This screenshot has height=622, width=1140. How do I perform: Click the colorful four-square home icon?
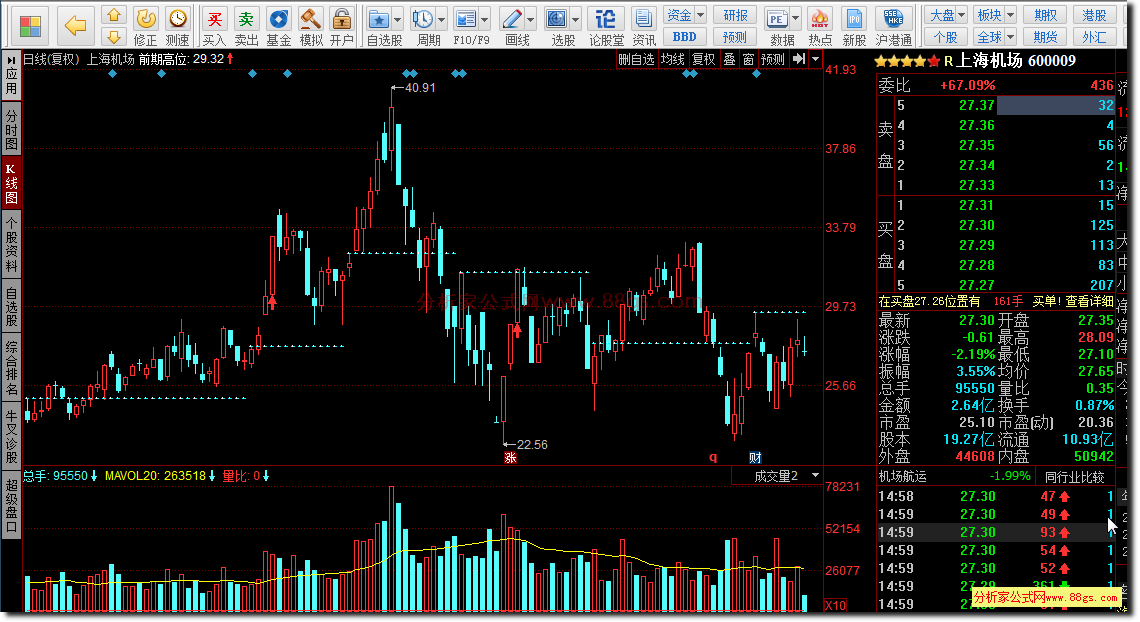tap(30, 27)
